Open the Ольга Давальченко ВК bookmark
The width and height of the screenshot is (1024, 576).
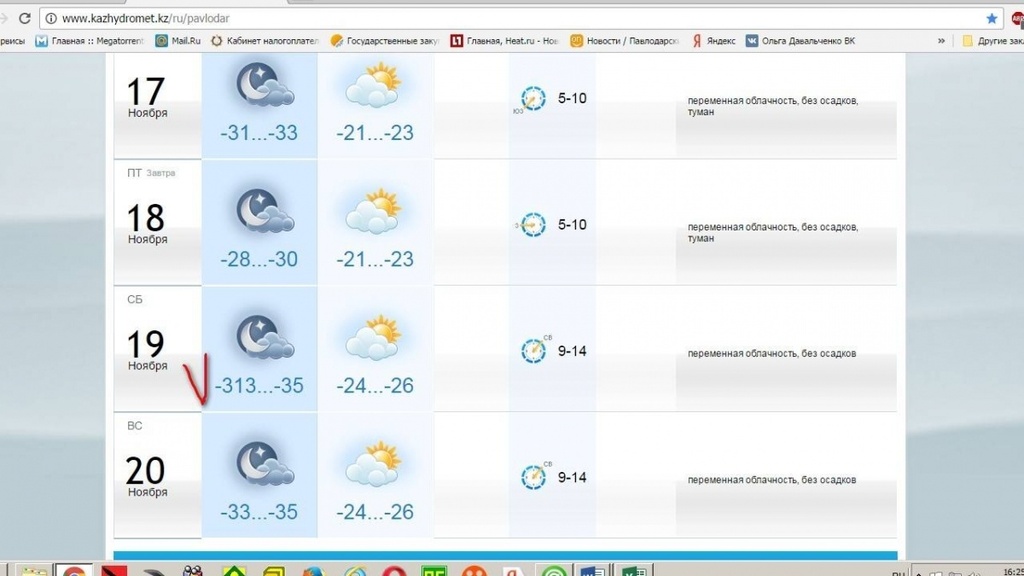coord(800,41)
